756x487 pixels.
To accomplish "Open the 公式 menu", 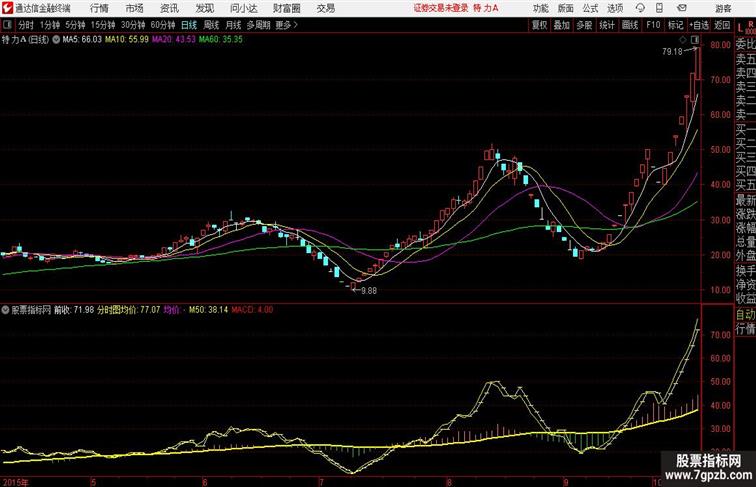I will (590, 8).
